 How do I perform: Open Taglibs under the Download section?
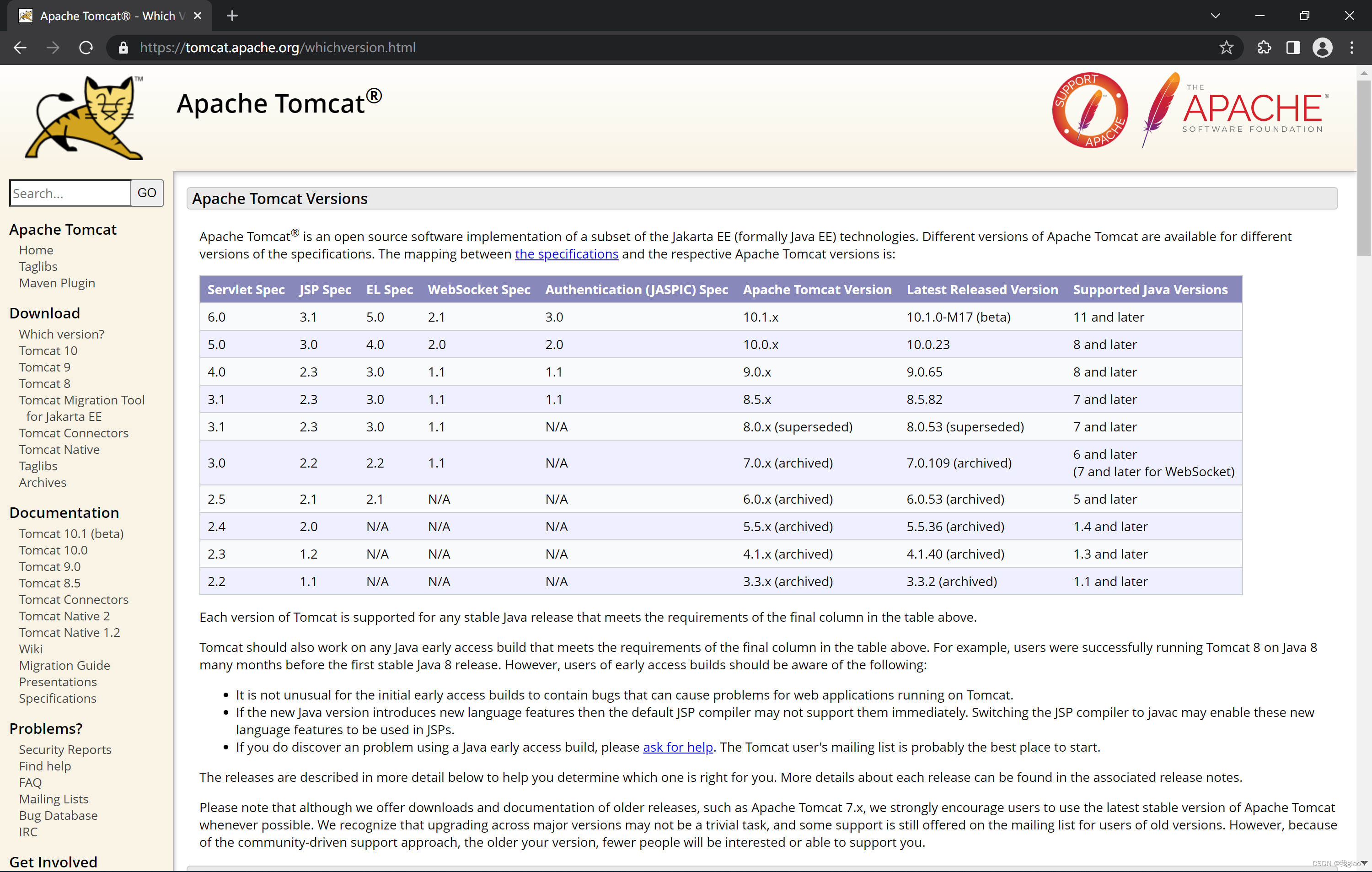(38, 467)
